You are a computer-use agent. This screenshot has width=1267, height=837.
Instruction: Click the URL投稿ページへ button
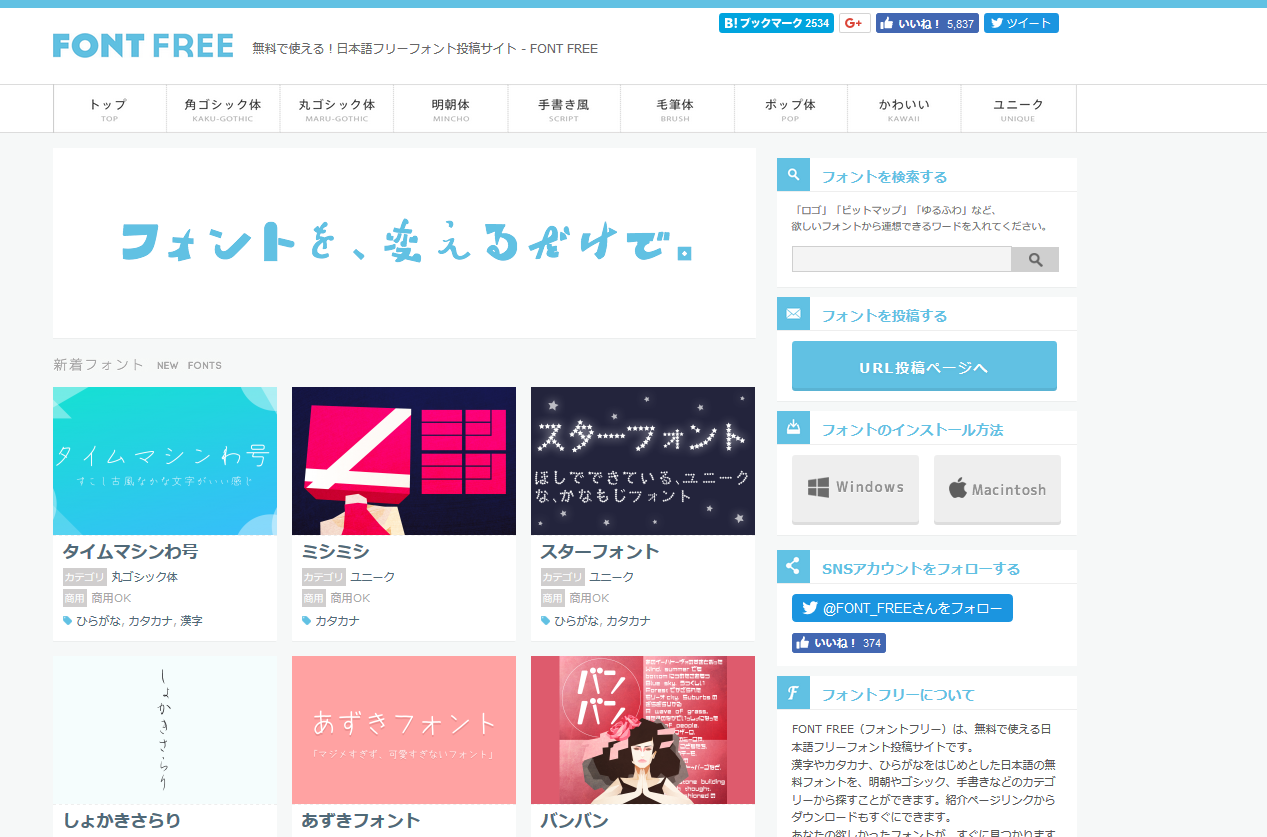click(923, 367)
